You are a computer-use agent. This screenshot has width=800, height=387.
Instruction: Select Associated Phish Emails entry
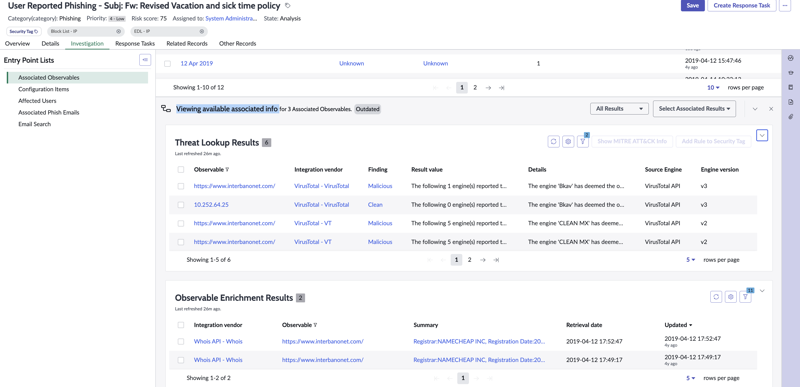click(48, 113)
